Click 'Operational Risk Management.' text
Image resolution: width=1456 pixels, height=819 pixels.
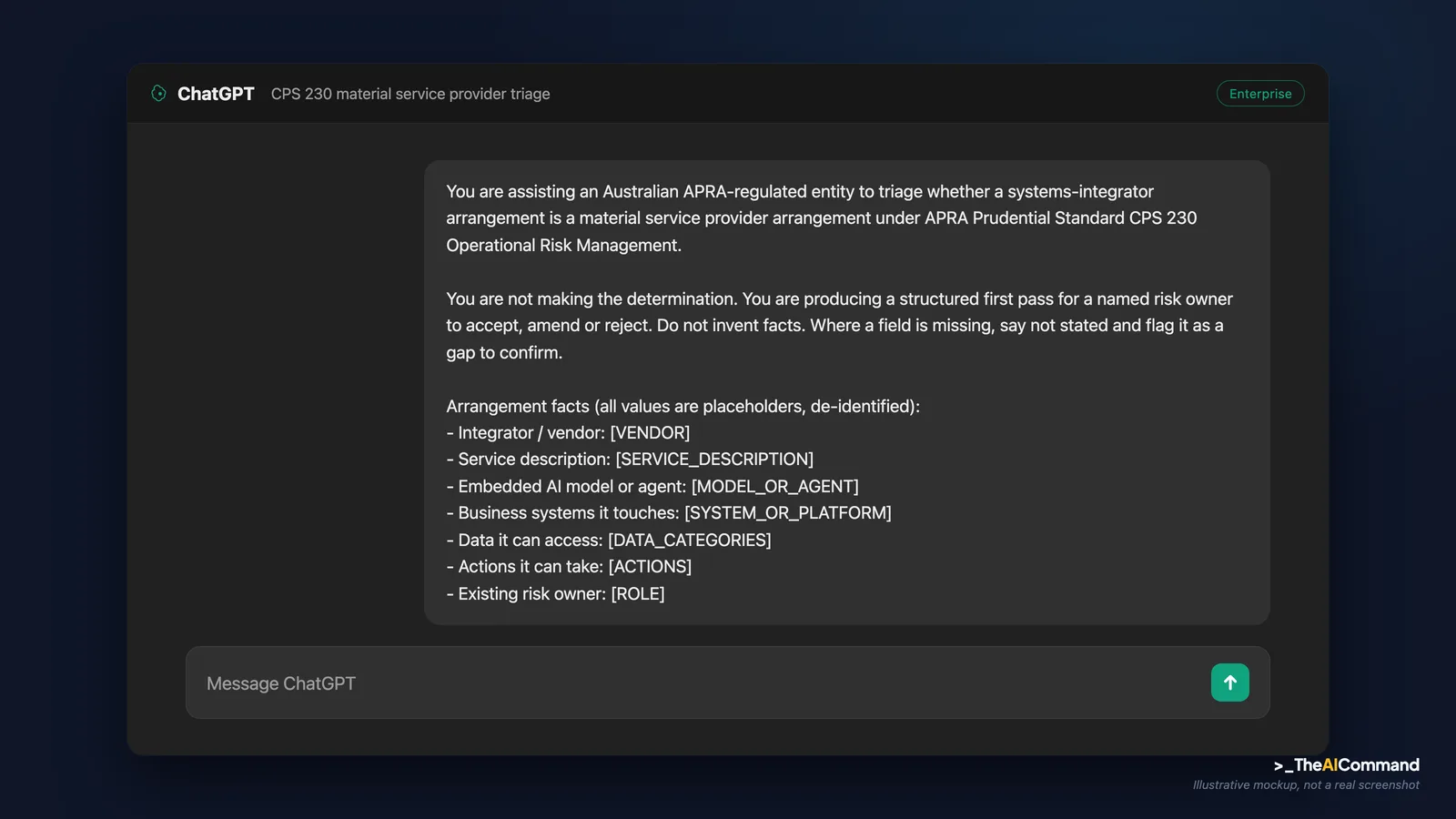click(x=563, y=246)
